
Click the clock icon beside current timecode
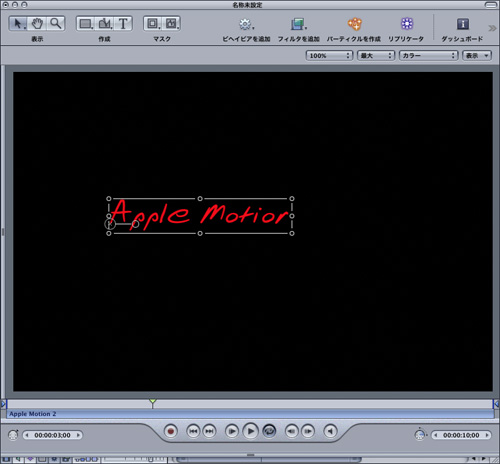(13, 435)
